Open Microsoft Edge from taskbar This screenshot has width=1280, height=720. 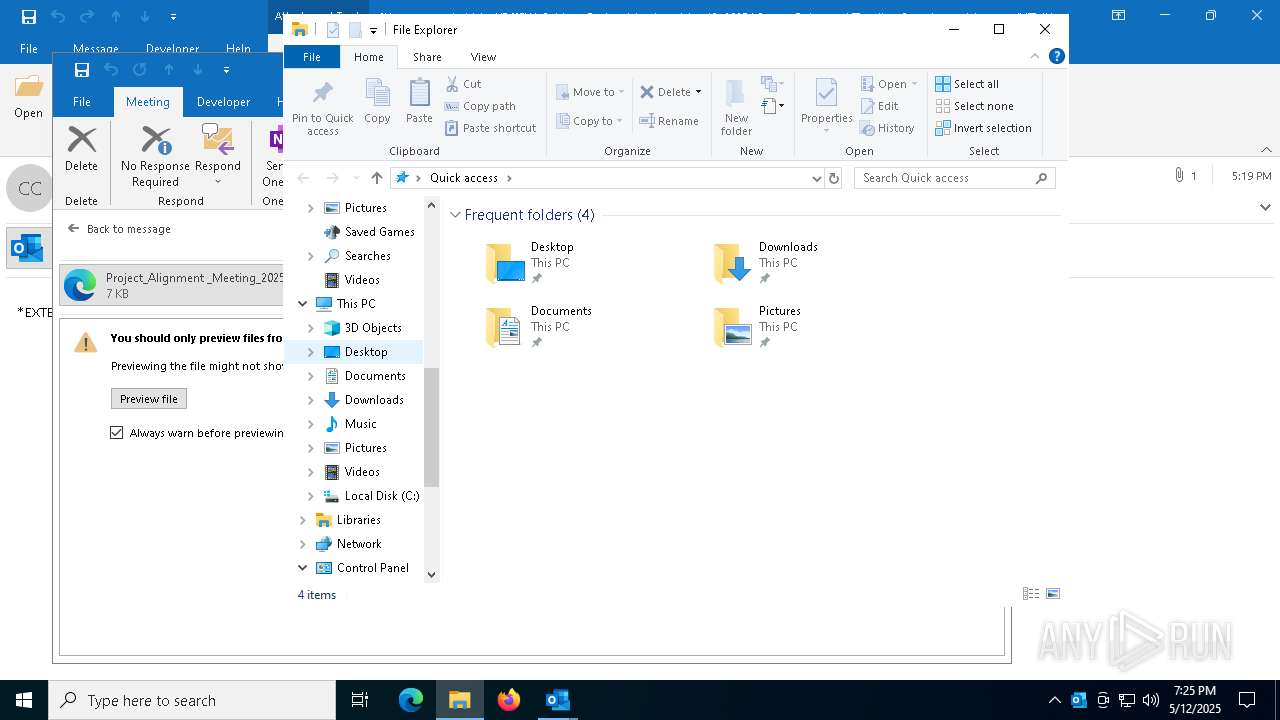pos(411,701)
